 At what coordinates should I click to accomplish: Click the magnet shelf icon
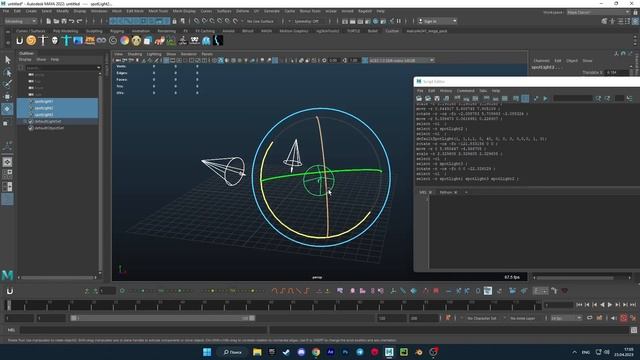coord(19,40)
